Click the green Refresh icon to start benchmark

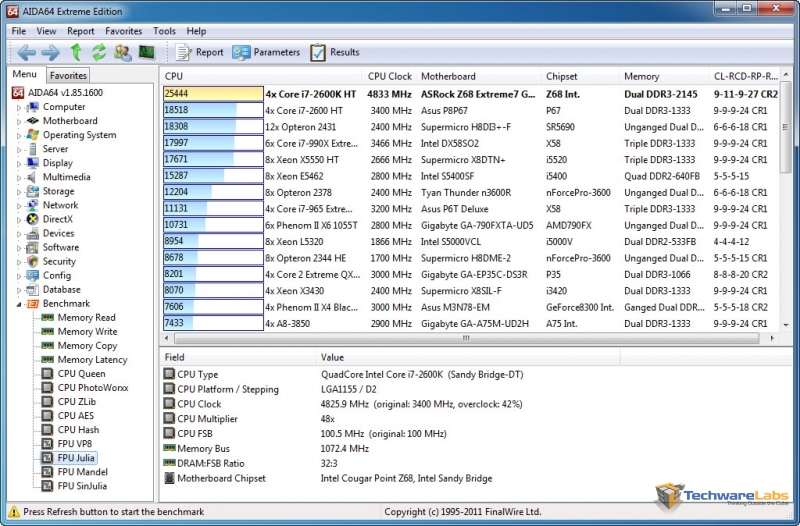98,52
